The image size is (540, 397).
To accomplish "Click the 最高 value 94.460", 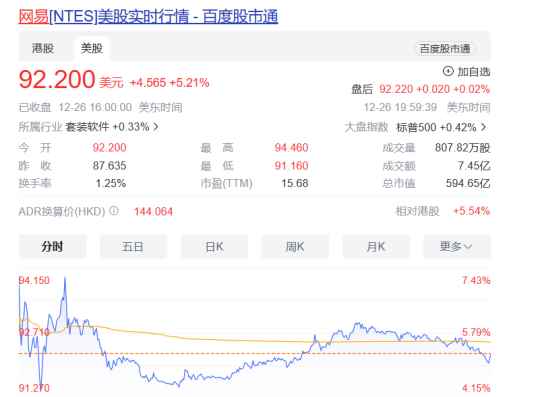I will (x=291, y=148).
